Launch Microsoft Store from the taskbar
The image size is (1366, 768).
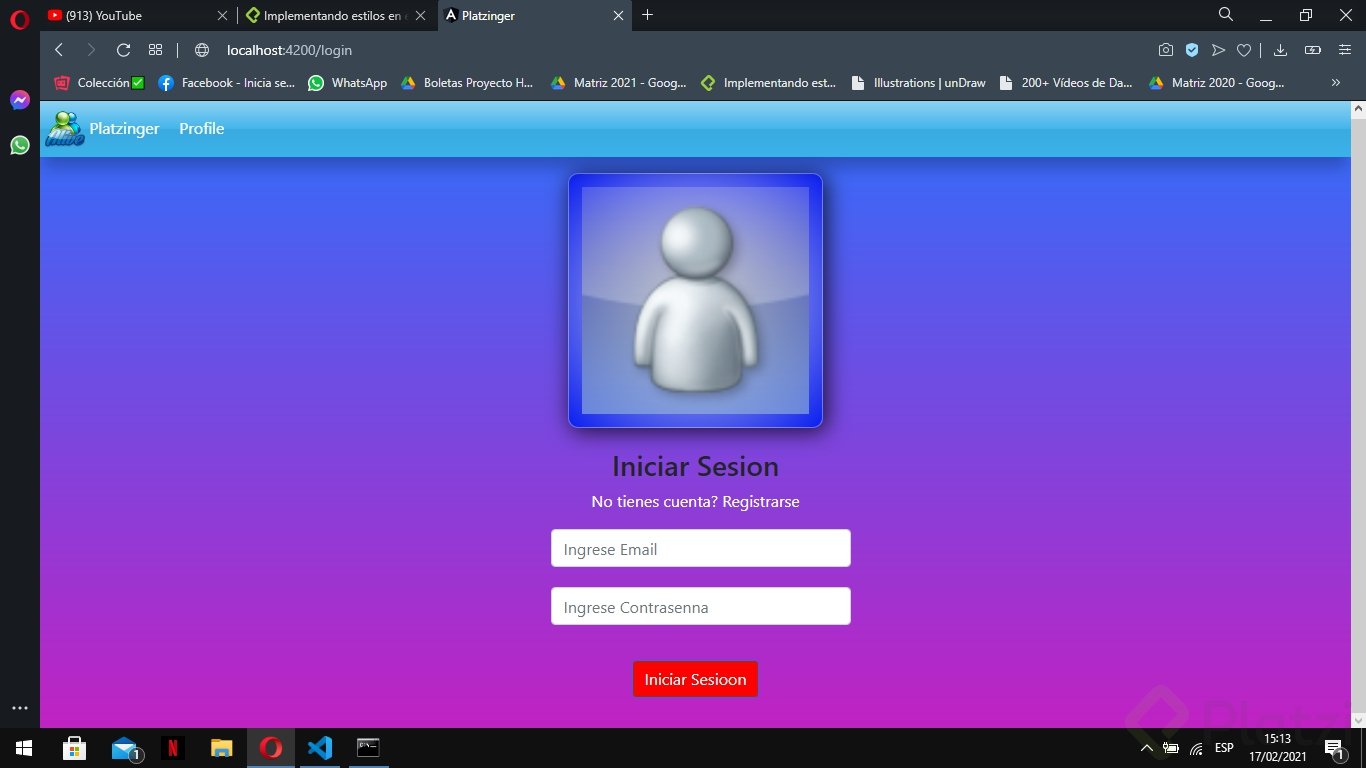[x=74, y=748]
